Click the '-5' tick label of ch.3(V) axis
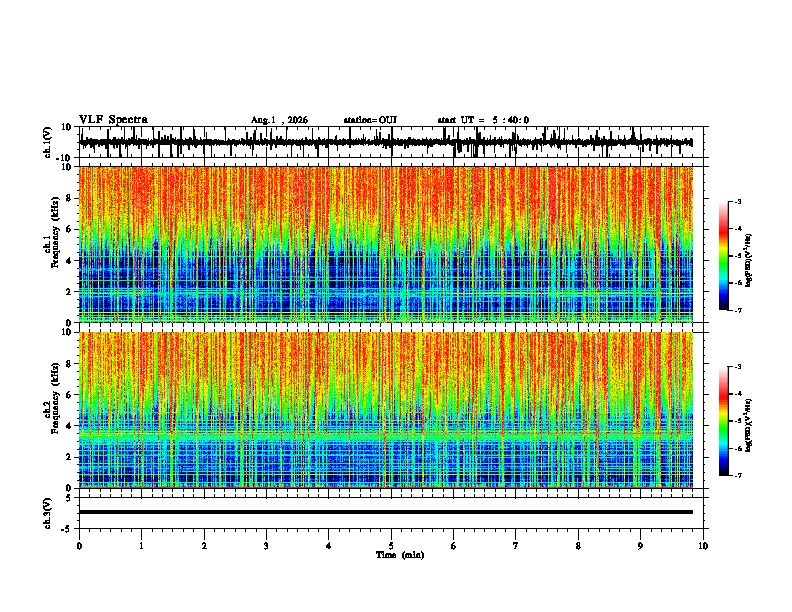 tap(68, 529)
